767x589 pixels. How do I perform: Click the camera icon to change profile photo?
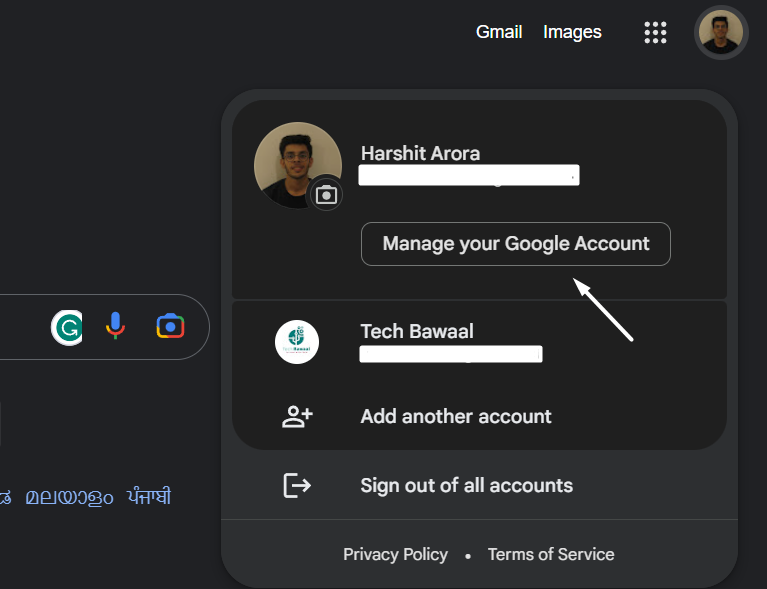pos(325,194)
